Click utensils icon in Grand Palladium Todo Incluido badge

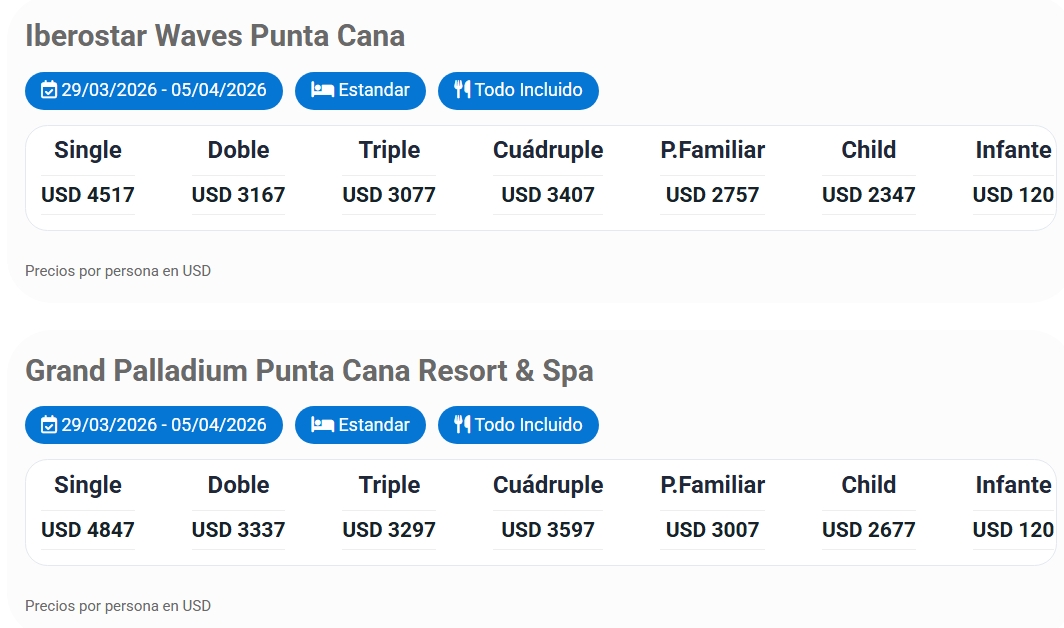461,425
